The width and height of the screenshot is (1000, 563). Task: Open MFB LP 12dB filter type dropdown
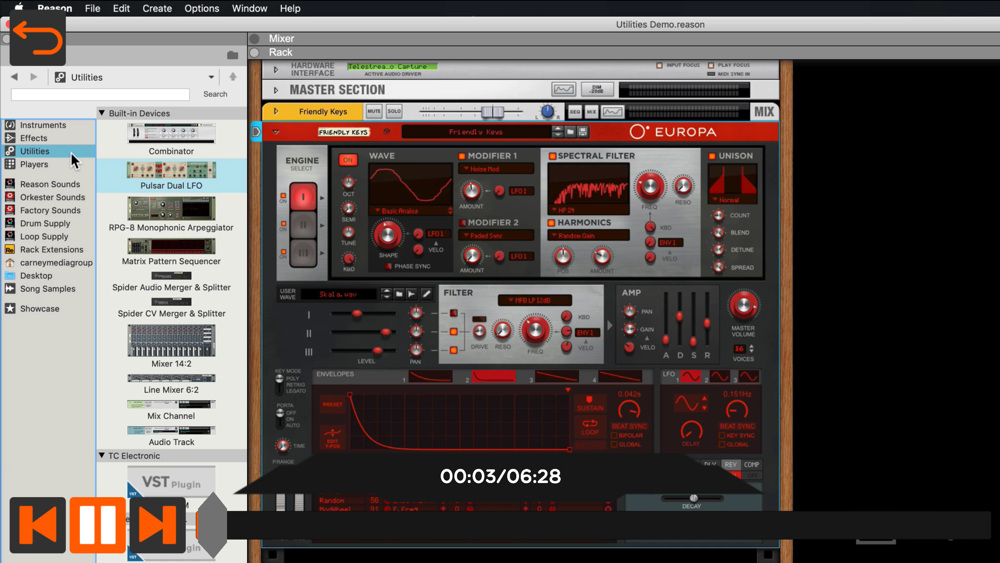[535, 300]
